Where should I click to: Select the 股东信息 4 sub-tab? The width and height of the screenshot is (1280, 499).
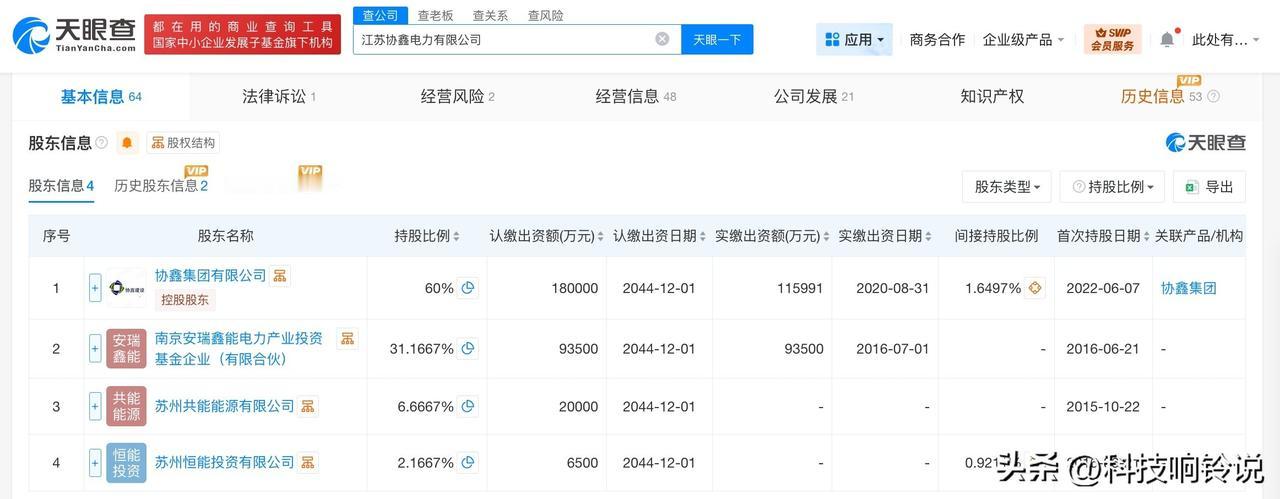pos(61,185)
